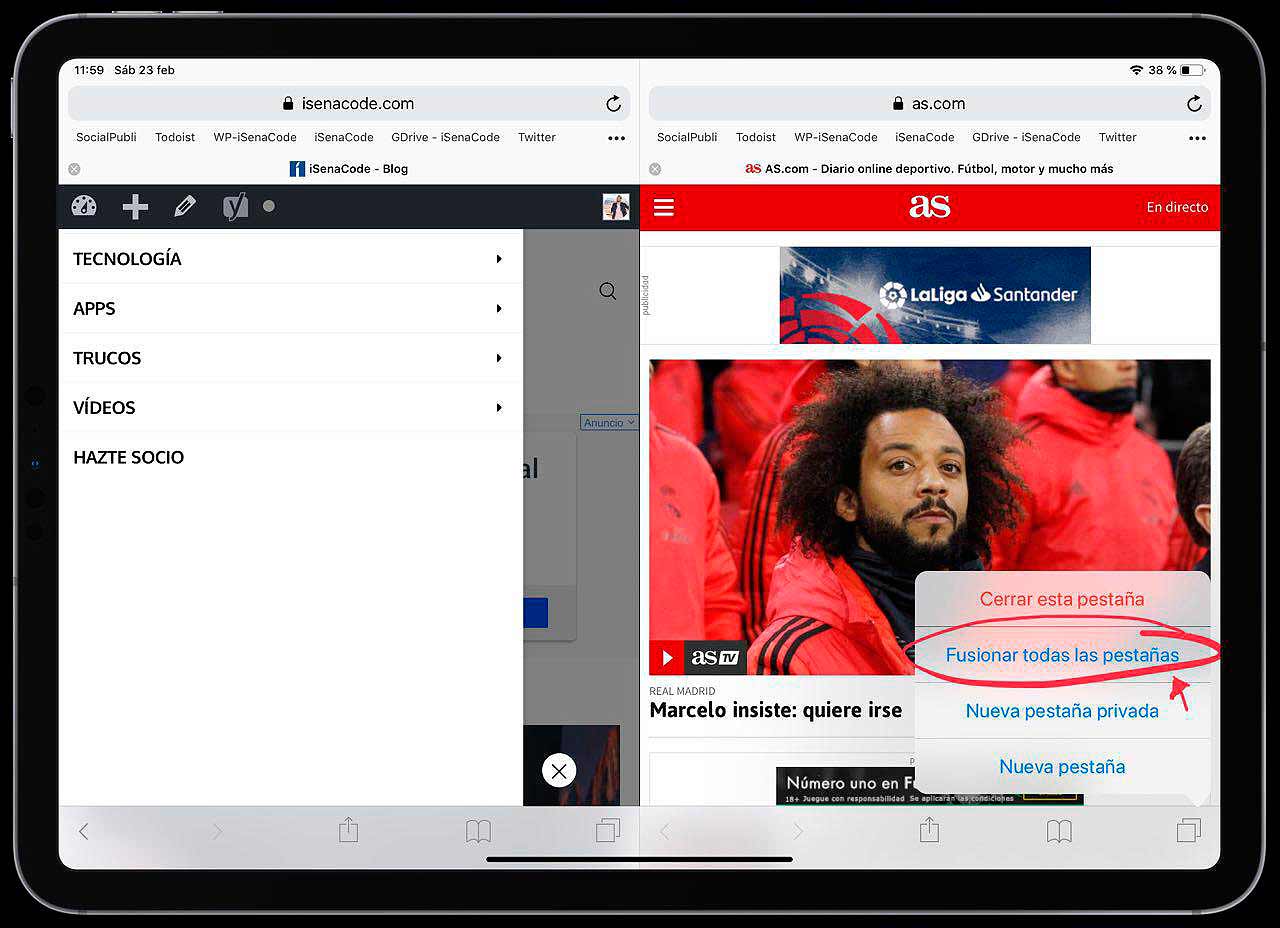Expand the VÍDEOS submenu arrow
The image size is (1280, 928).
pyautogui.click(x=499, y=408)
